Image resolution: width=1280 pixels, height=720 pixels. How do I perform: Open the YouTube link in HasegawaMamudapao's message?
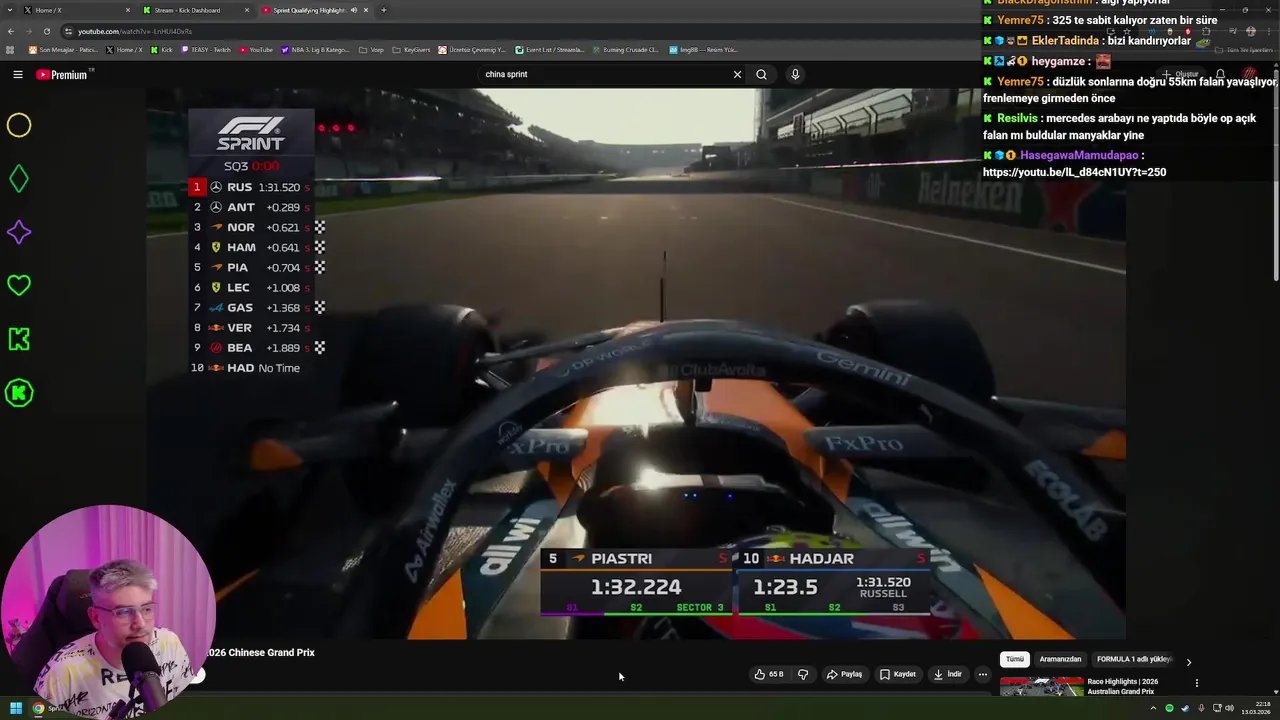click(1074, 172)
